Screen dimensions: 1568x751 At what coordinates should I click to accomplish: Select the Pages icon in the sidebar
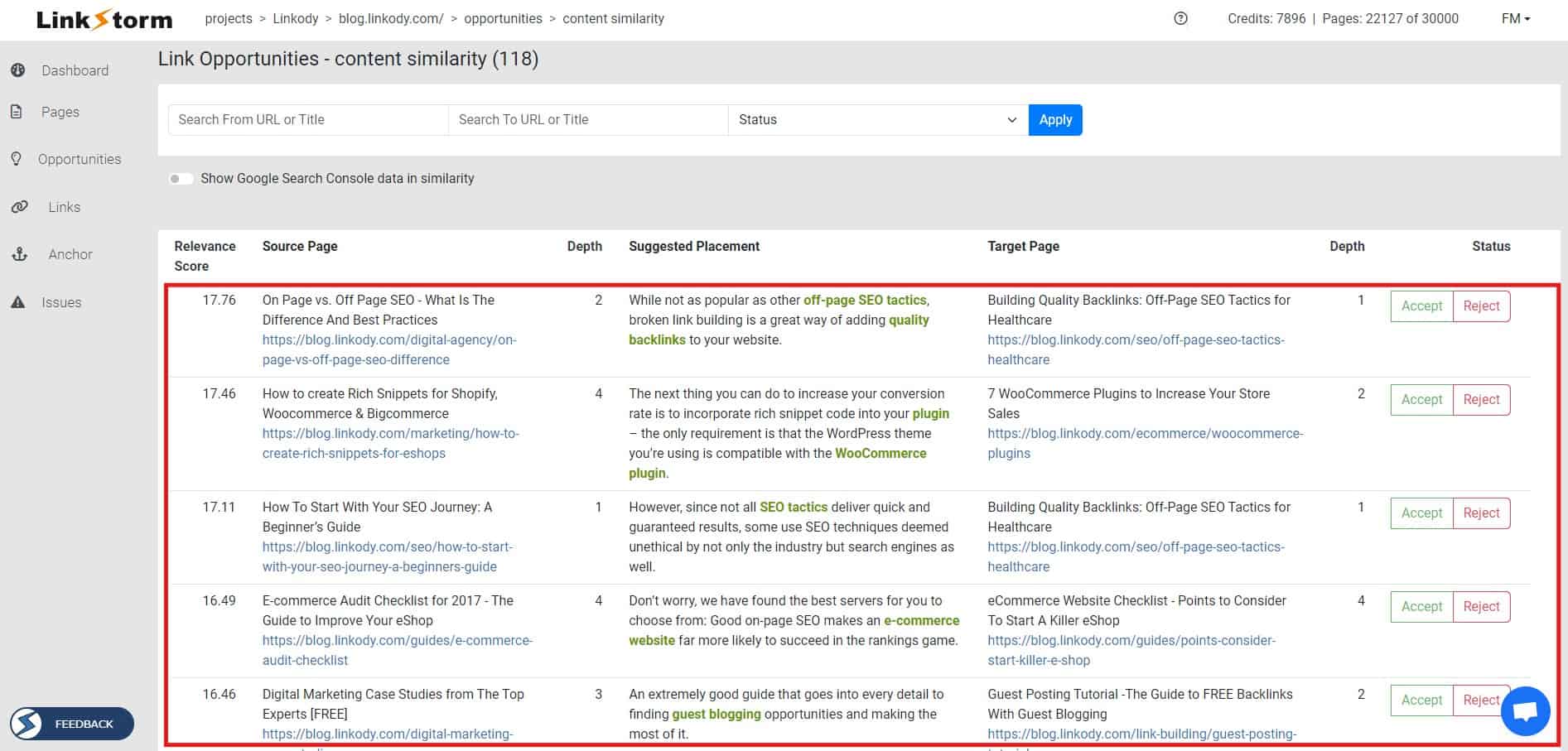pyautogui.click(x=18, y=112)
